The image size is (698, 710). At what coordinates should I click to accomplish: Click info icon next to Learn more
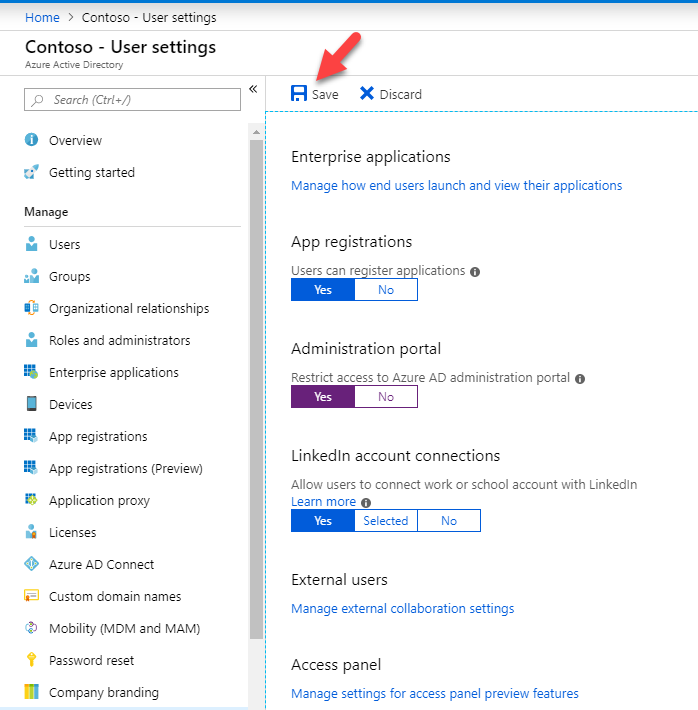coord(366,503)
